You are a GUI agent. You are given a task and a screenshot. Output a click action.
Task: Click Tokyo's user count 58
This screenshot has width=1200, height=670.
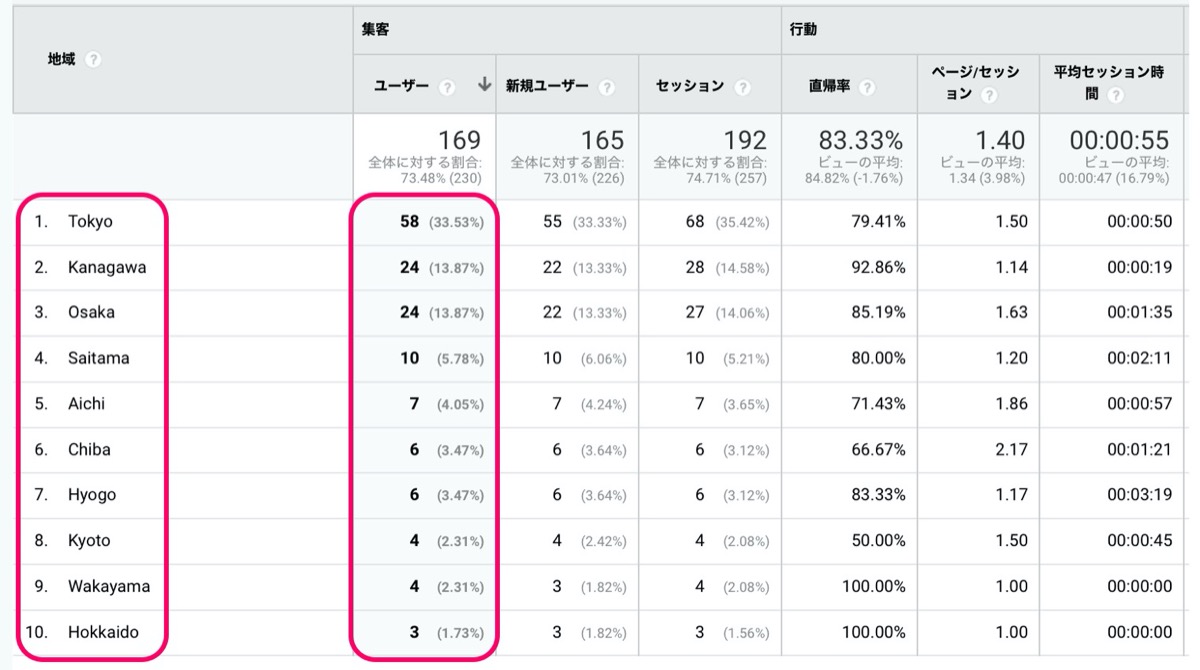click(x=409, y=222)
